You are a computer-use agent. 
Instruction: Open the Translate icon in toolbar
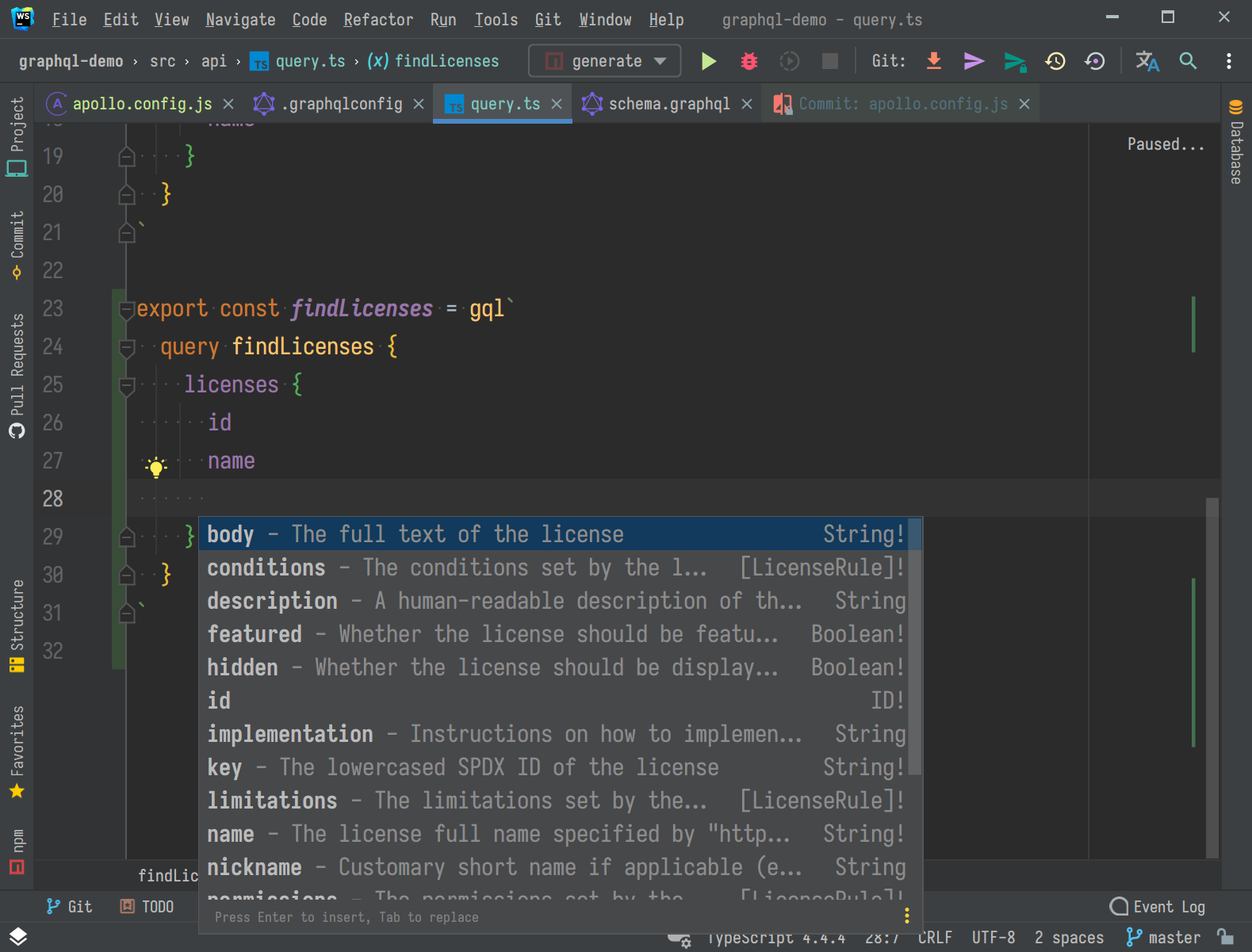pos(1147,61)
